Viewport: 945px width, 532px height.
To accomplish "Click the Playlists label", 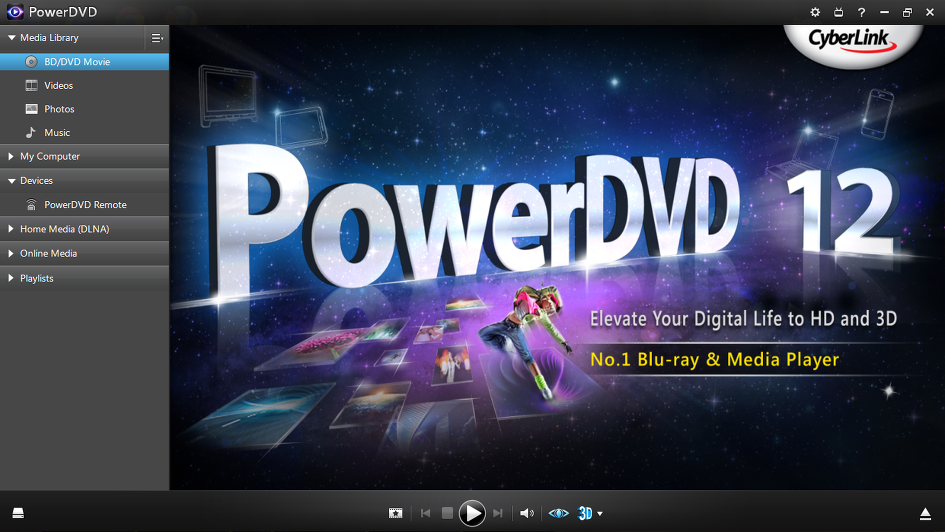I will 37,278.
